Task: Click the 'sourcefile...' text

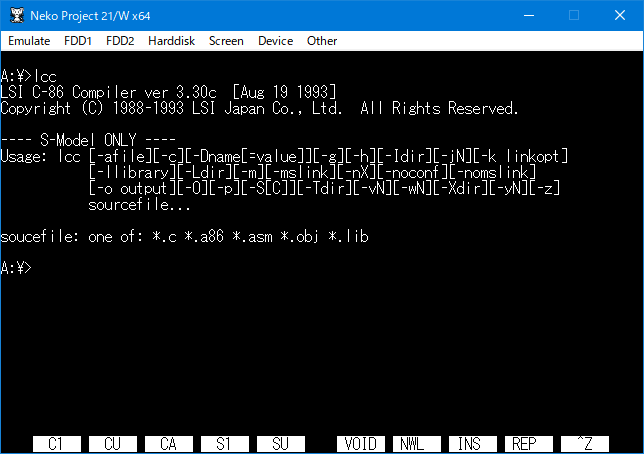Action: (x=140, y=205)
